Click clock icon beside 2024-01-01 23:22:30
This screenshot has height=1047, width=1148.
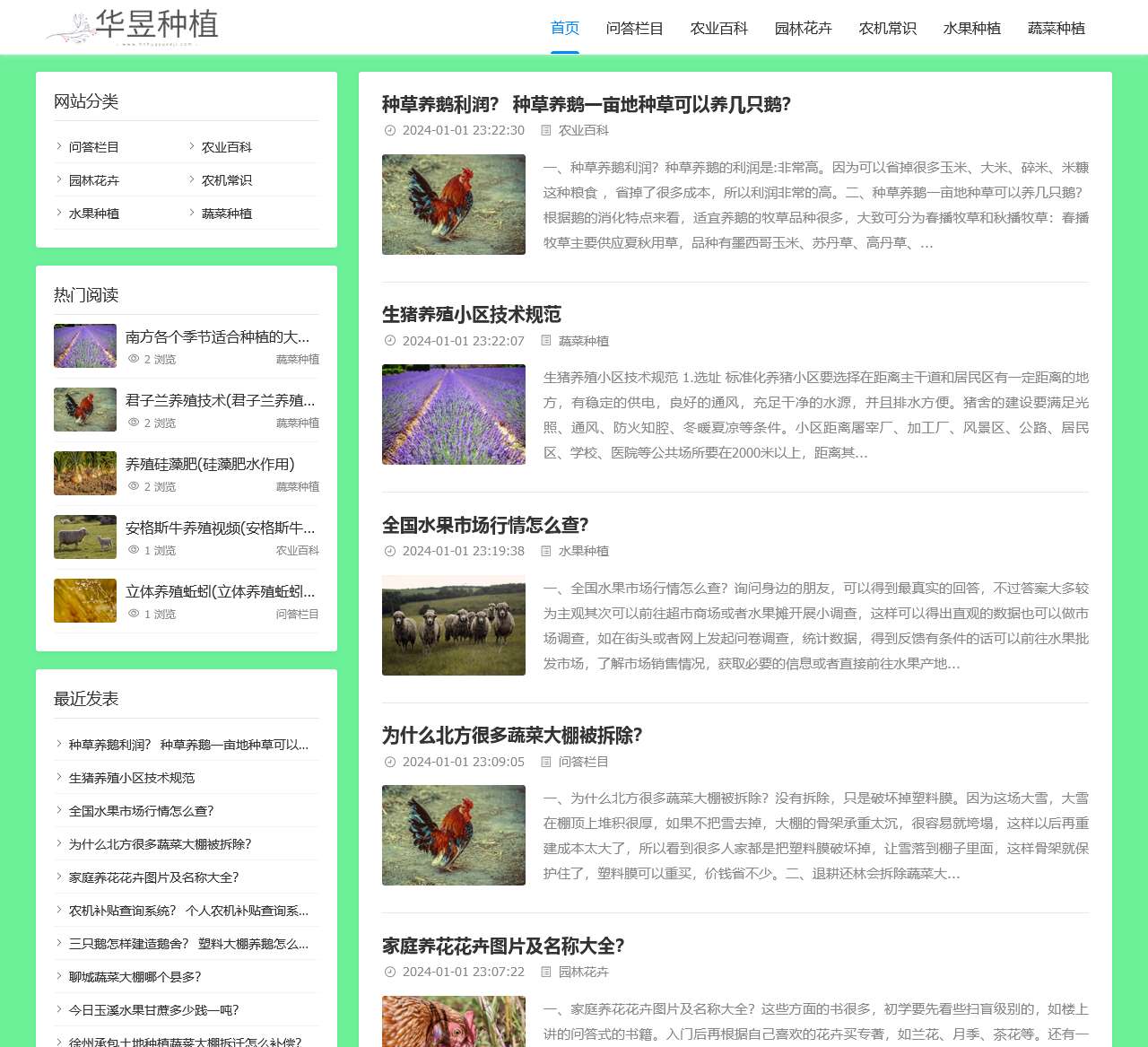[x=390, y=130]
